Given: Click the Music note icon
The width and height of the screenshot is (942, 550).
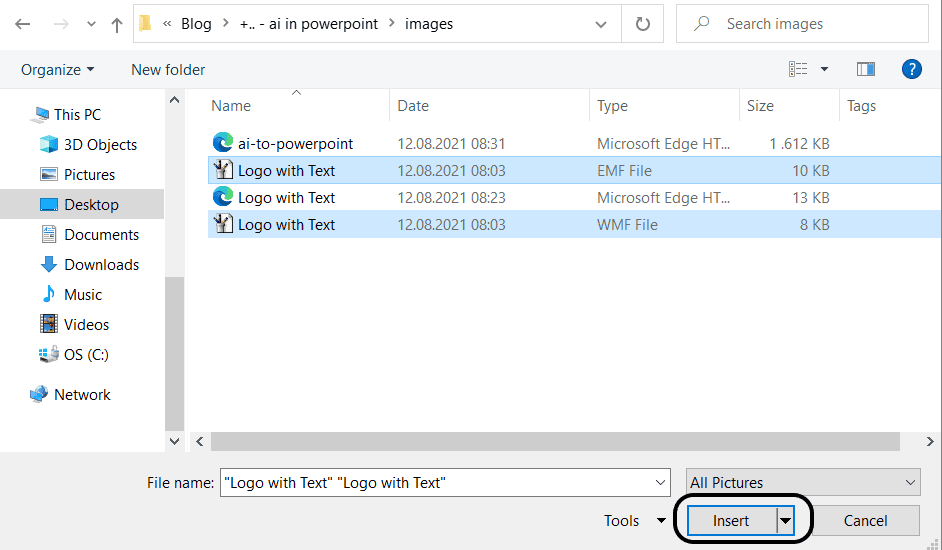Looking at the screenshot, I should tap(49, 294).
